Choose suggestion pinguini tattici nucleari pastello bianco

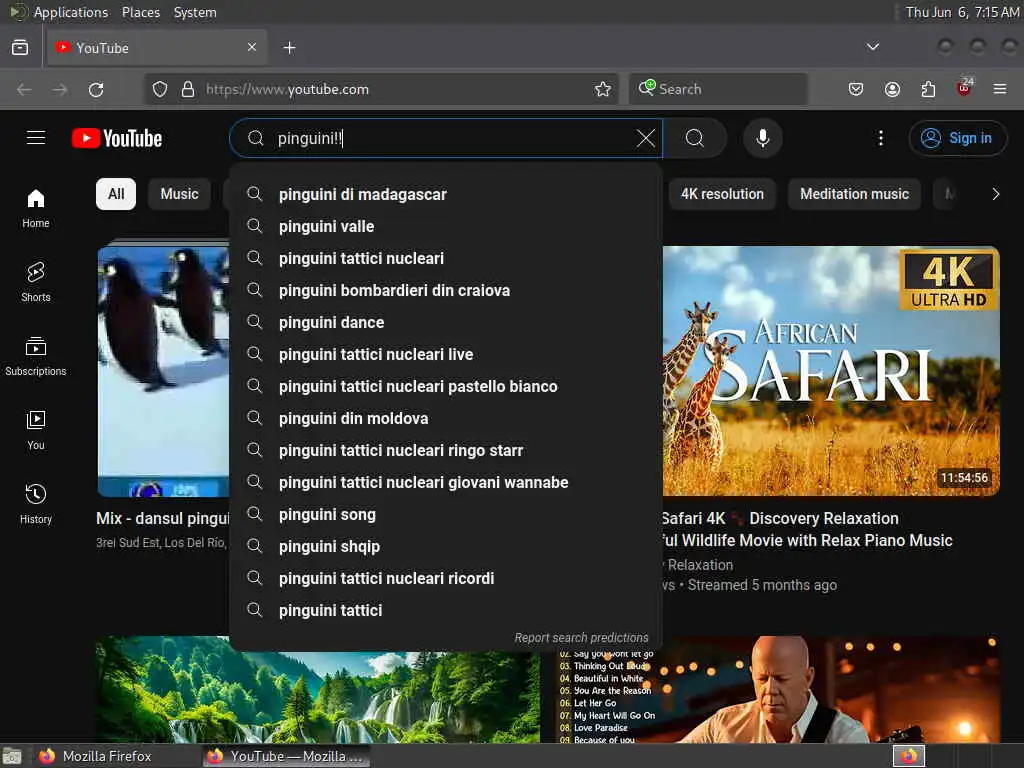pyautogui.click(x=446, y=386)
